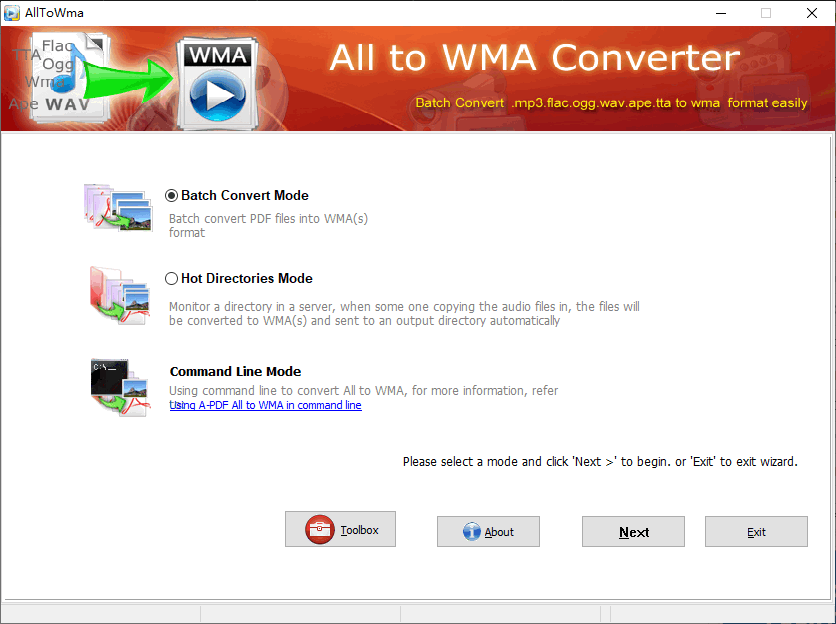The width and height of the screenshot is (836, 624).
Task: Click the 'Batch Convert .mp3.flac.ogg' banner subtitle
Action: (x=612, y=103)
